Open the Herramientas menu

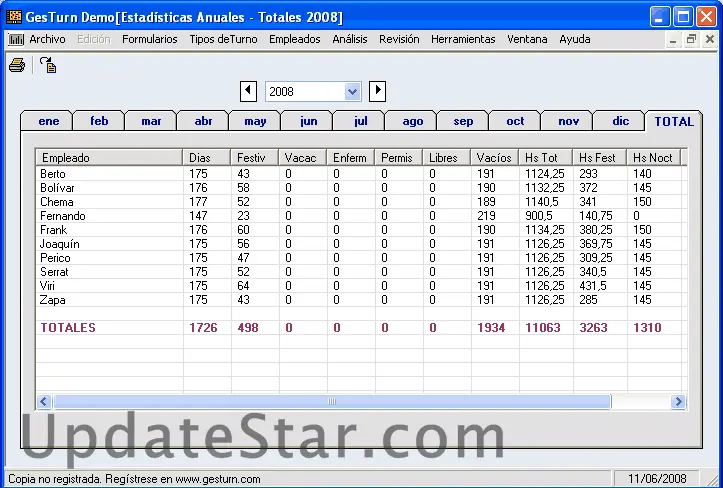click(x=463, y=39)
